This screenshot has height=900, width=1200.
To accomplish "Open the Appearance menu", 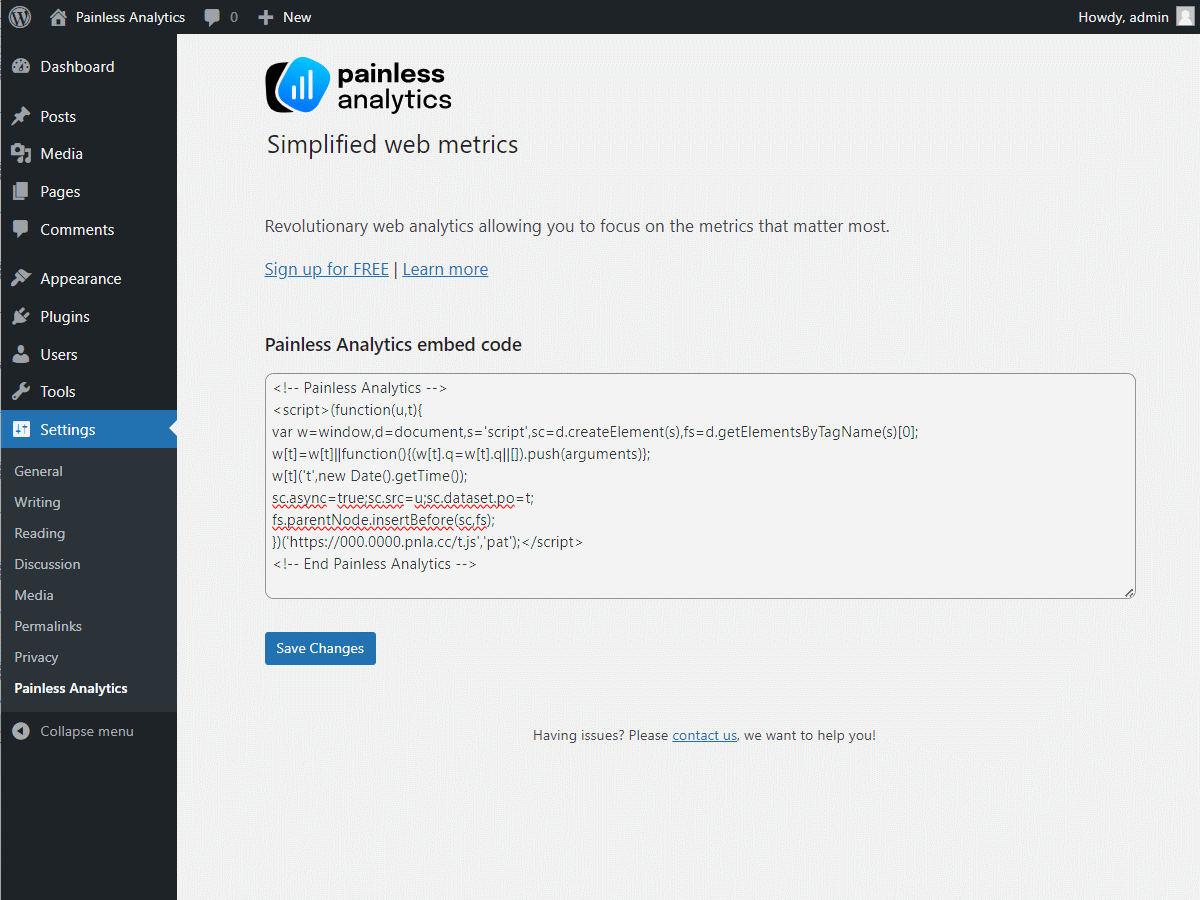I will click(x=81, y=279).
